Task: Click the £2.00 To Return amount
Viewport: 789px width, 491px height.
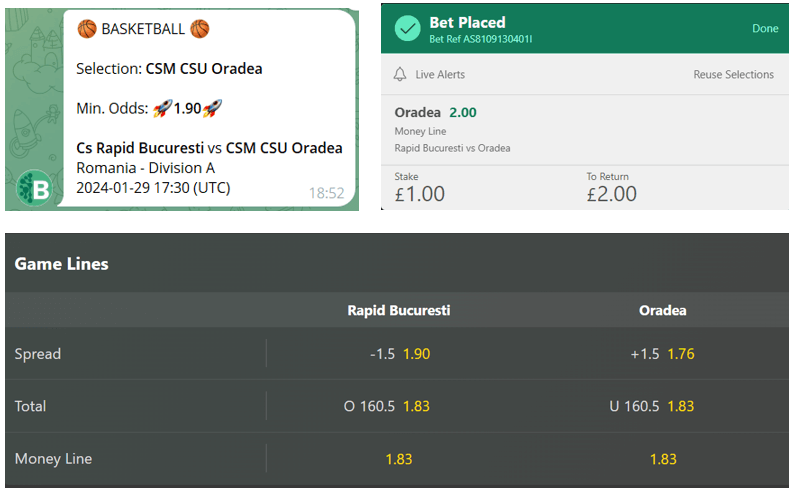Action: pos(611,194)
